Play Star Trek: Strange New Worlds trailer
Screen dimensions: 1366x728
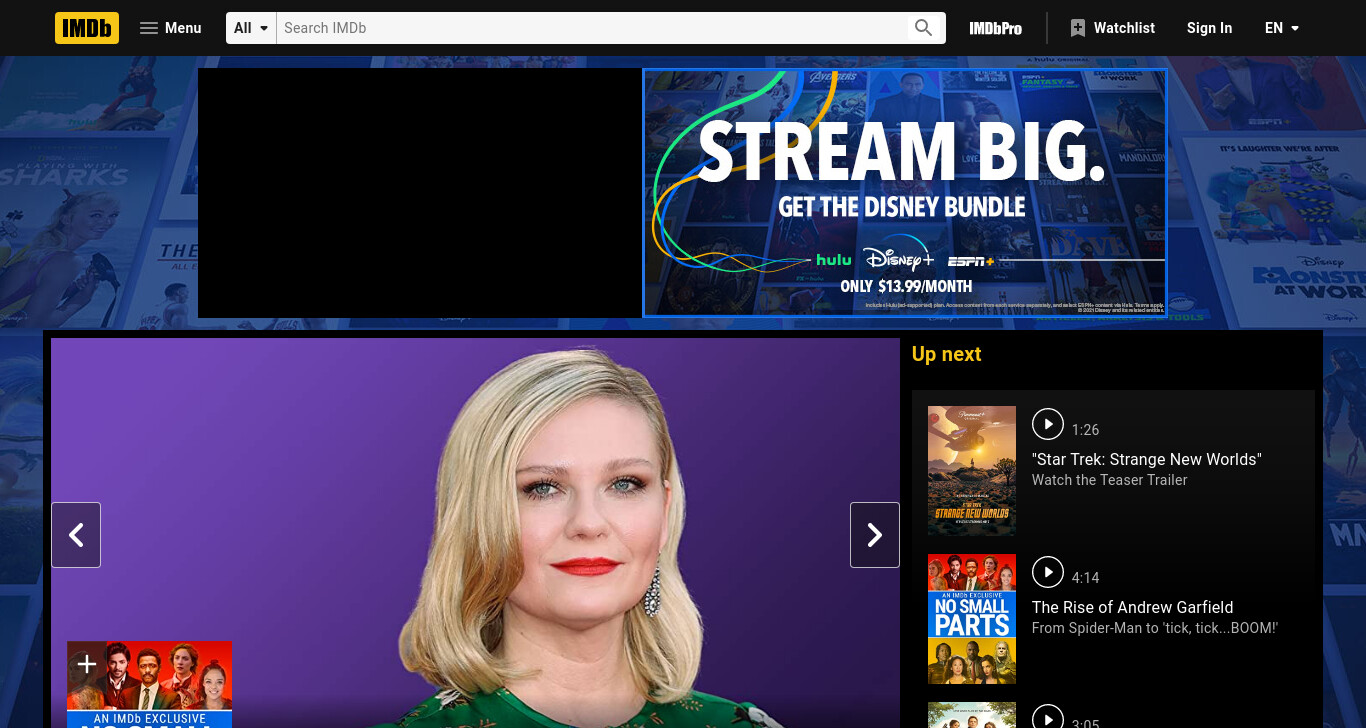tap(1048, 424)
